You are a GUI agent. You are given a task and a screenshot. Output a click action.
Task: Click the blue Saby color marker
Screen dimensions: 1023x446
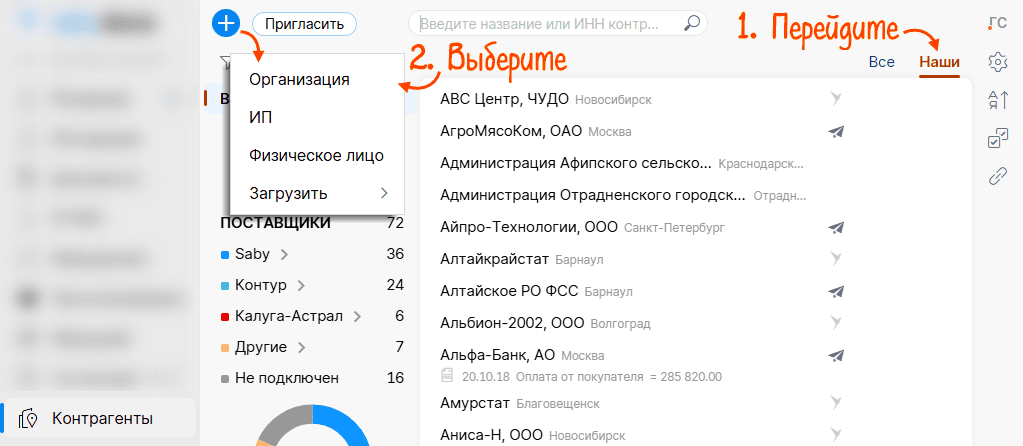225,255
